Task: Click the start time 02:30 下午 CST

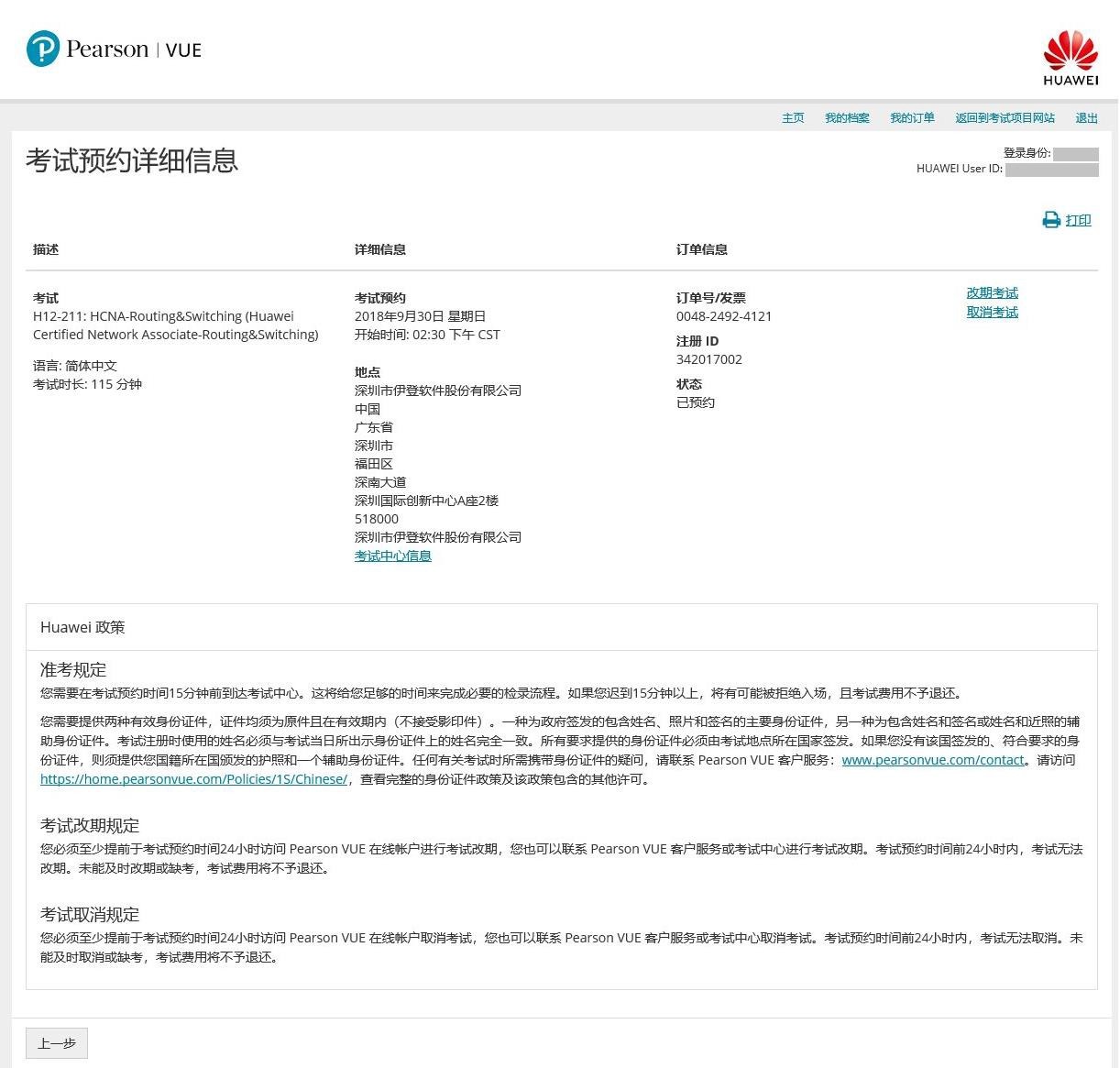Action: point(427,335)
